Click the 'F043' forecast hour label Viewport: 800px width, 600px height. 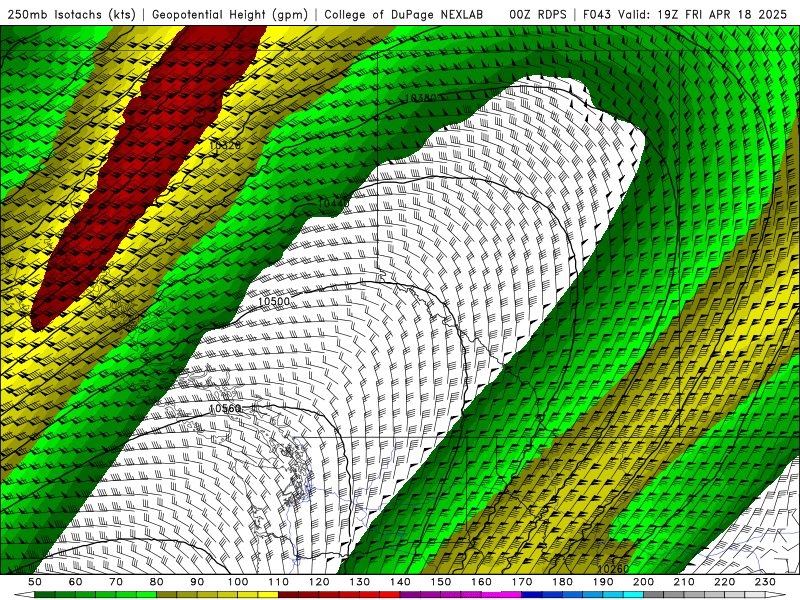598,15
